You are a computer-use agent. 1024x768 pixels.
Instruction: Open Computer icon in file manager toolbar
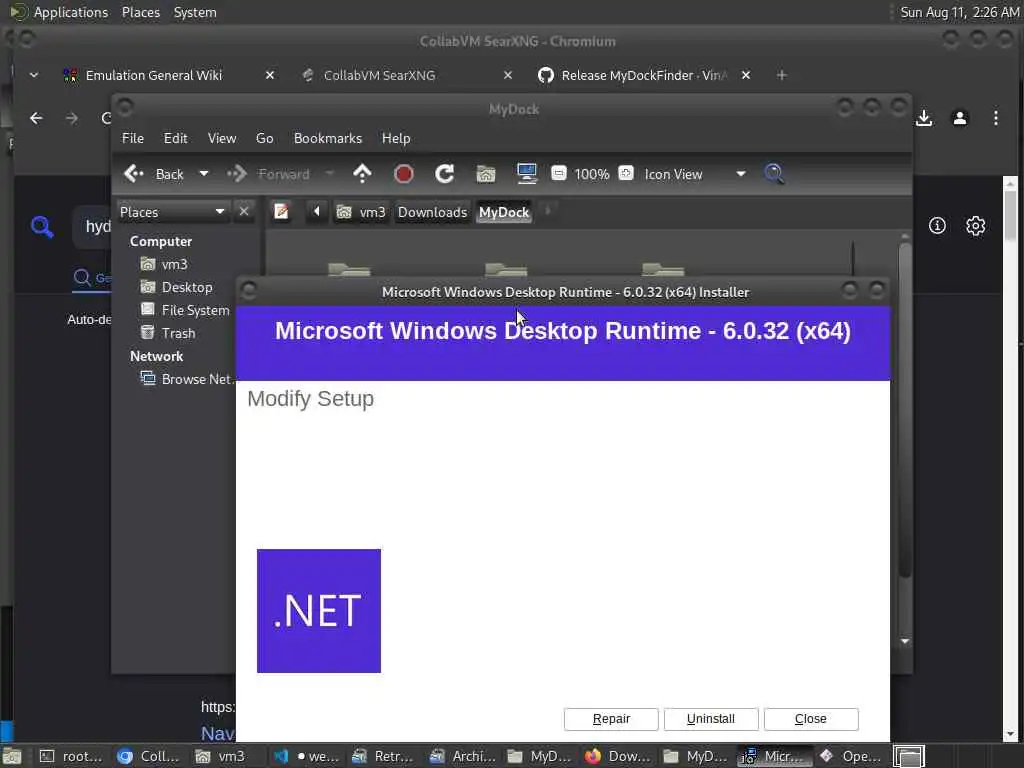click(526, 174)
